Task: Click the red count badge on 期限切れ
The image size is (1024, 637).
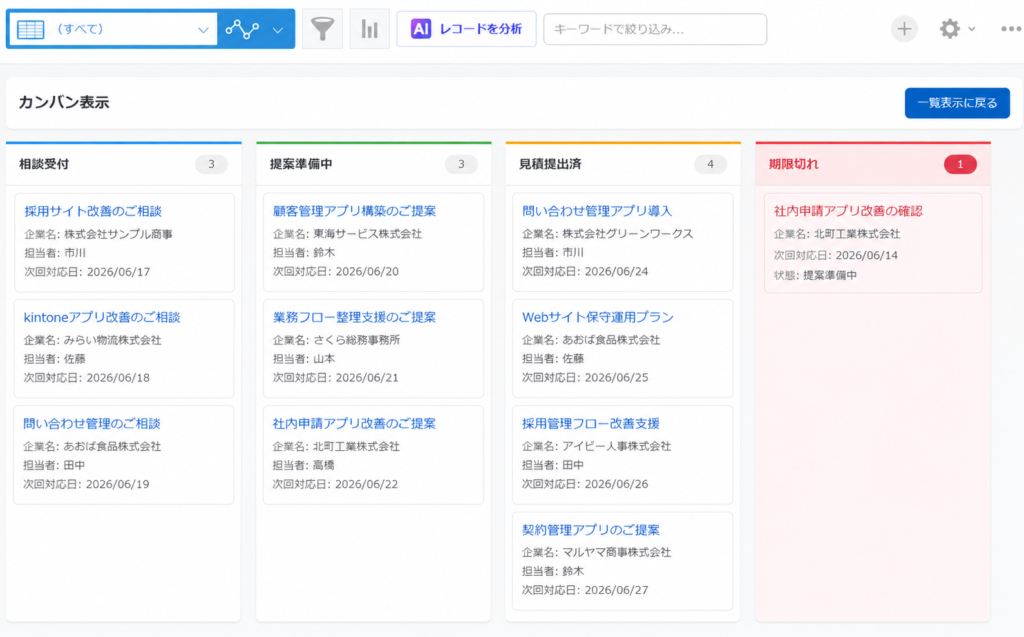Action: click(960, 164)
